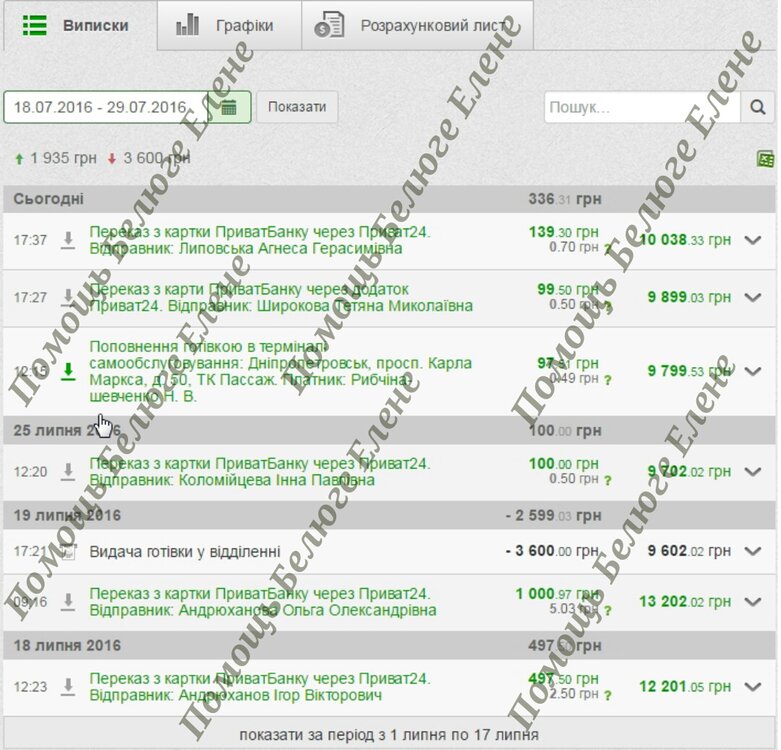Click commission help mark next to 0.70 грн
This screenshot has width=781, height=750.
click(608, 249)
